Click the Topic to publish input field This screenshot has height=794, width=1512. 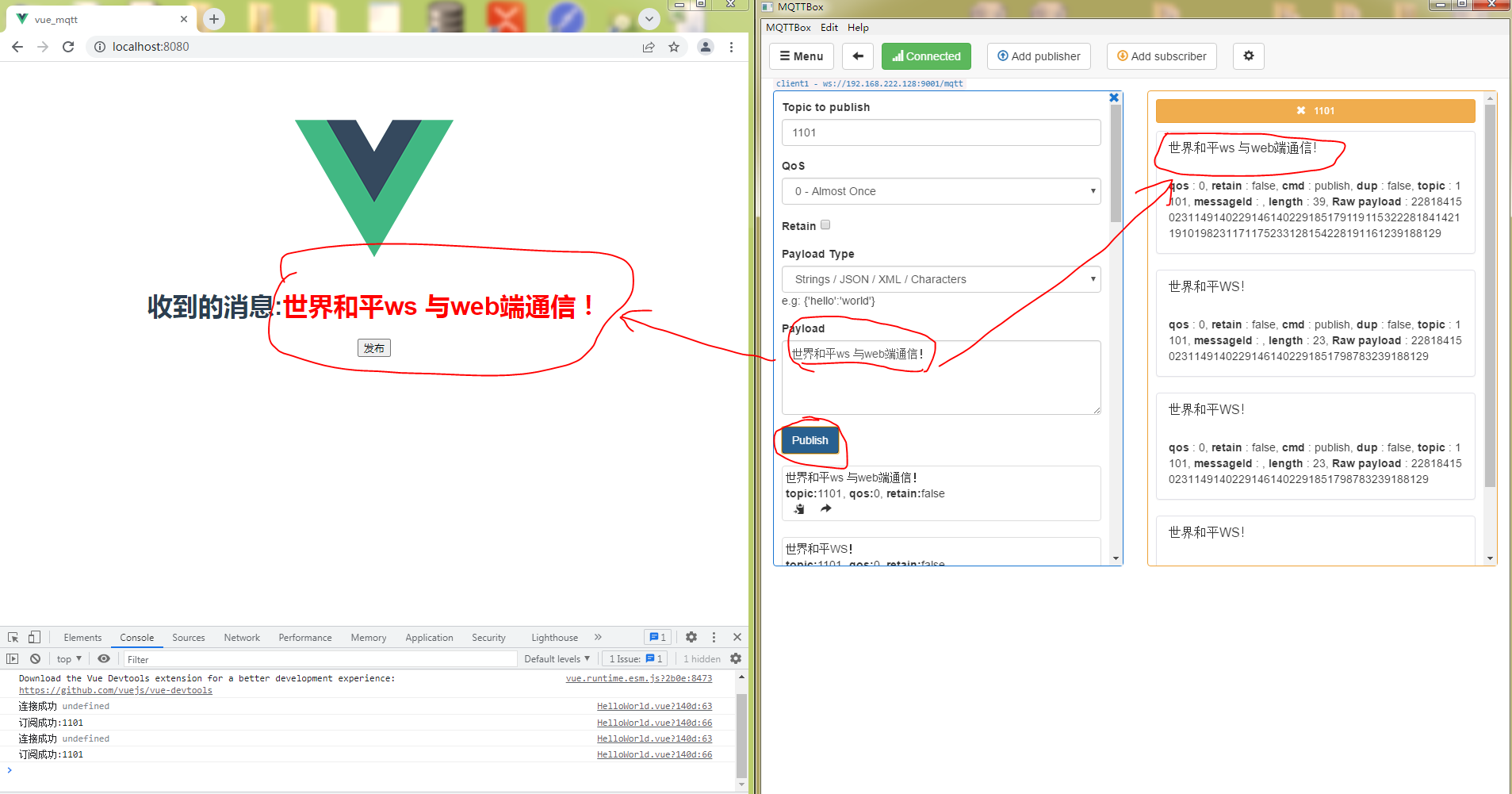(x=940, y=132)
